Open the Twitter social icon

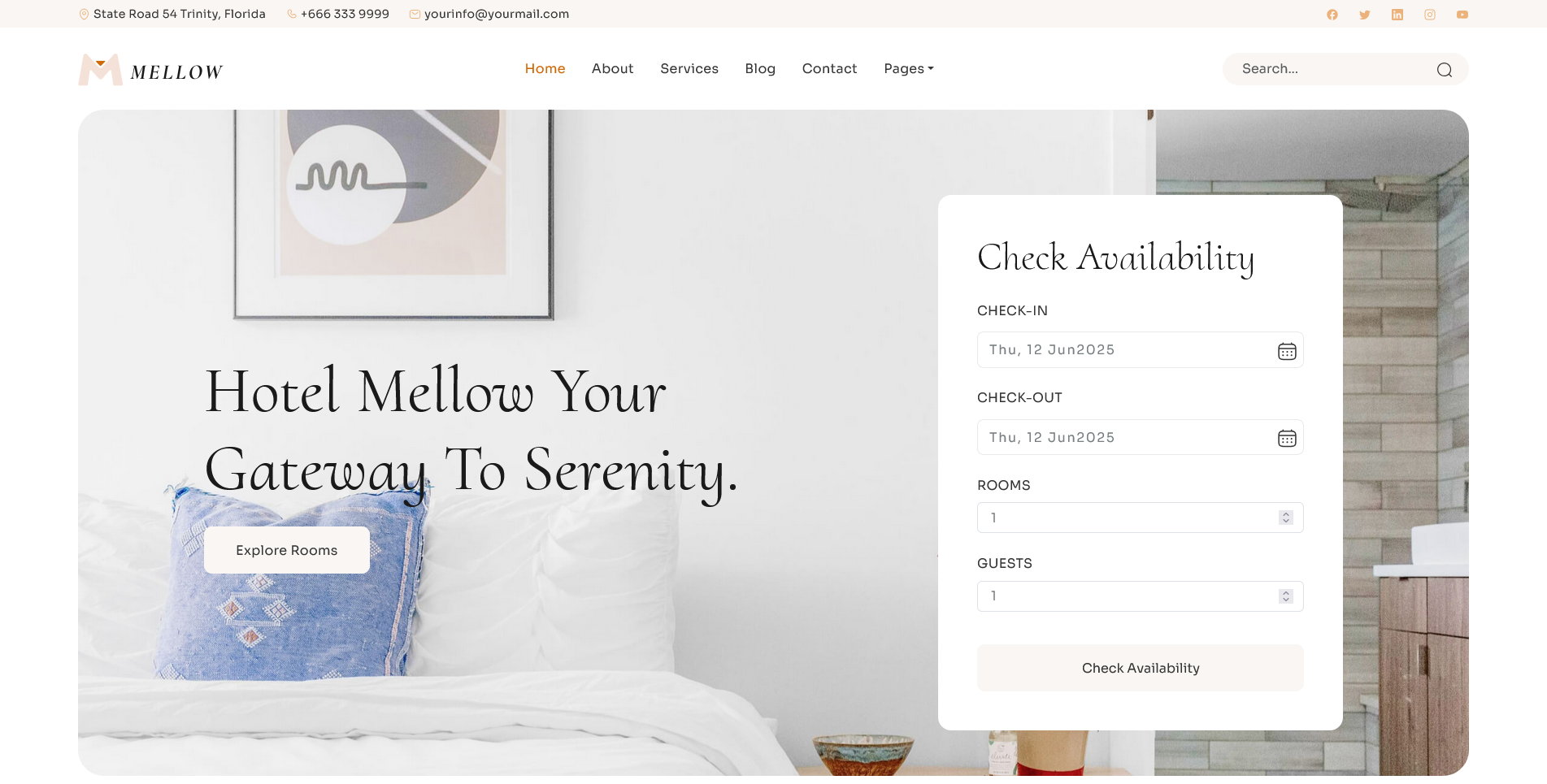pyautogui.click(x=1364, y=15)
